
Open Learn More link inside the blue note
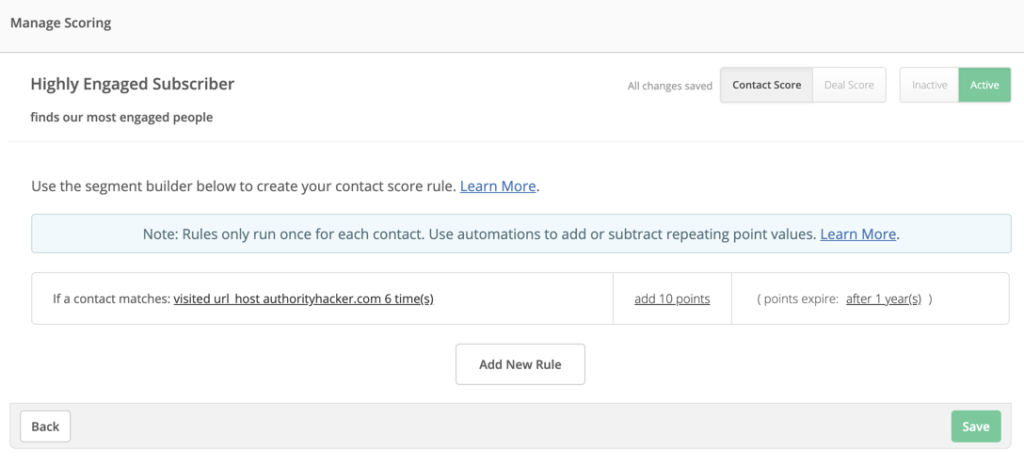point(858,234)
